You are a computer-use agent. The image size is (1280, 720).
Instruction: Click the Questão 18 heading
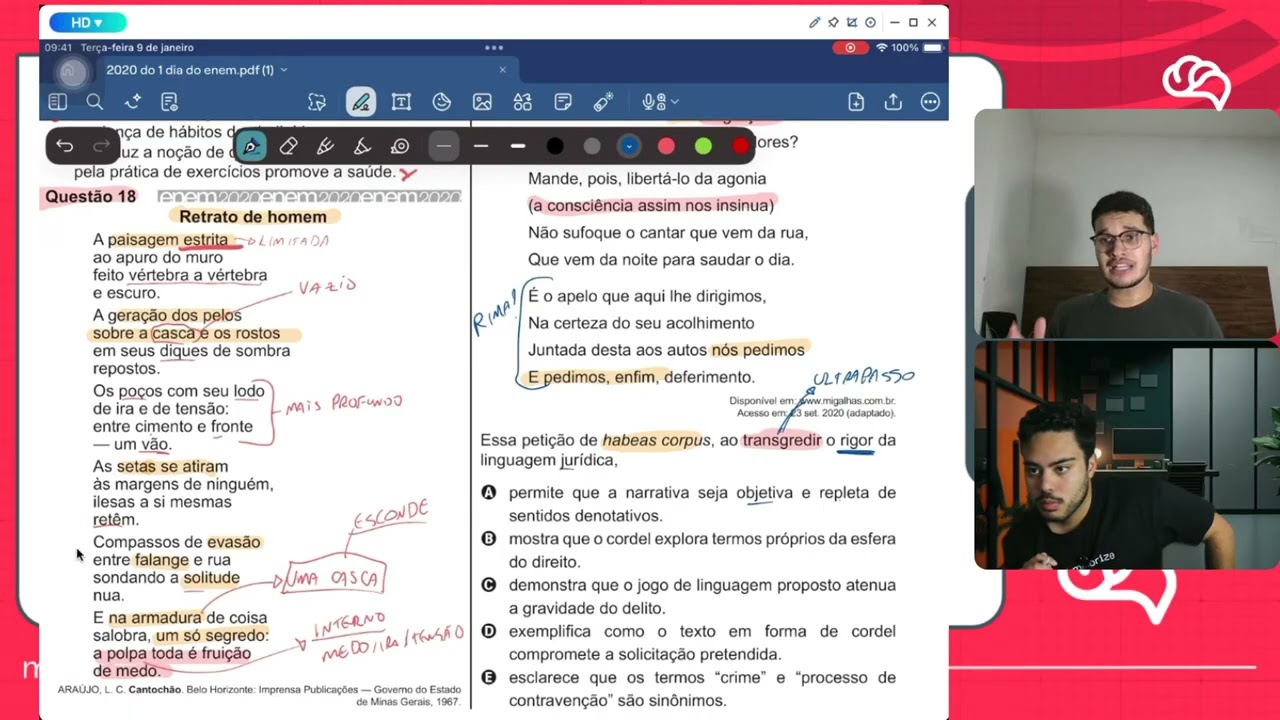[90, 197]
